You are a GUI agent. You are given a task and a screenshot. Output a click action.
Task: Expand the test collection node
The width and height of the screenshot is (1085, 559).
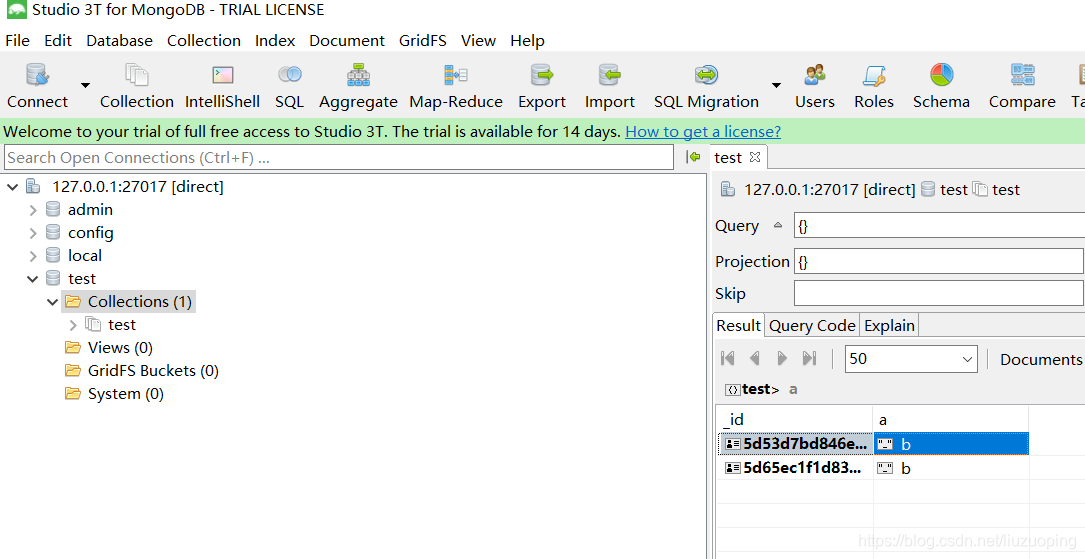pos(73,324)
